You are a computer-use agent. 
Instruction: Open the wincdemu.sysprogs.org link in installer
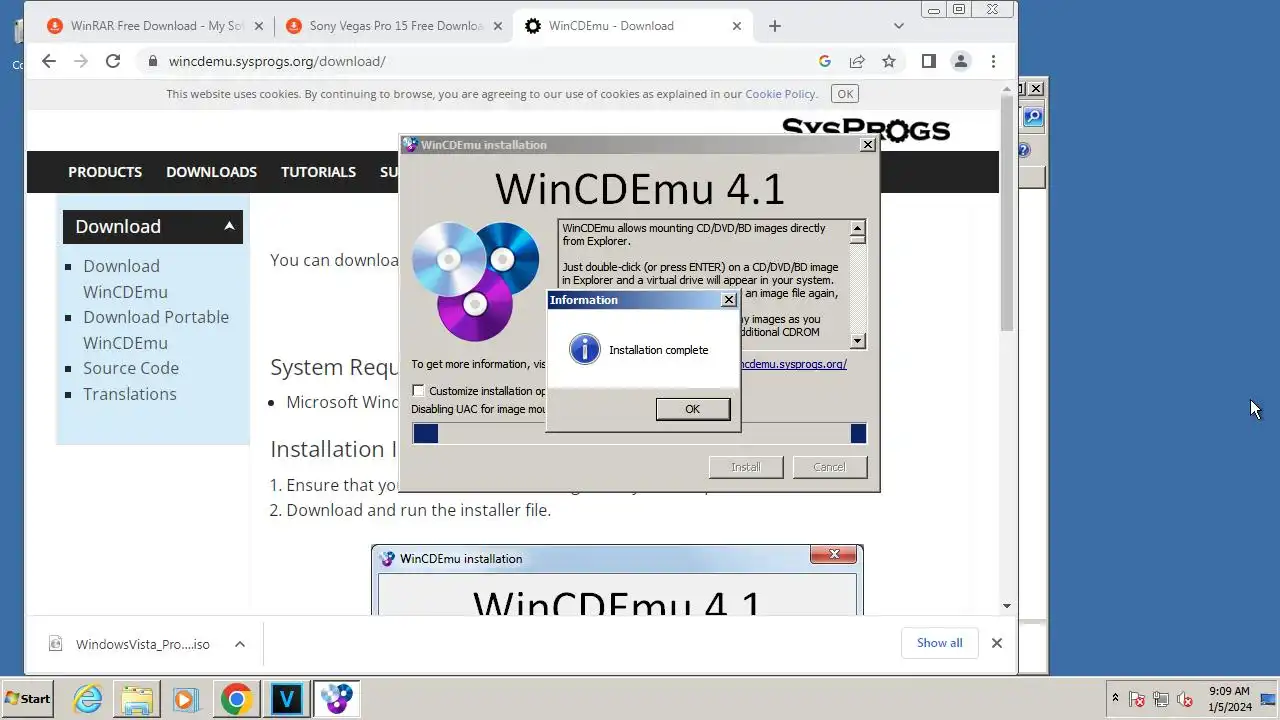pos(792,364)
